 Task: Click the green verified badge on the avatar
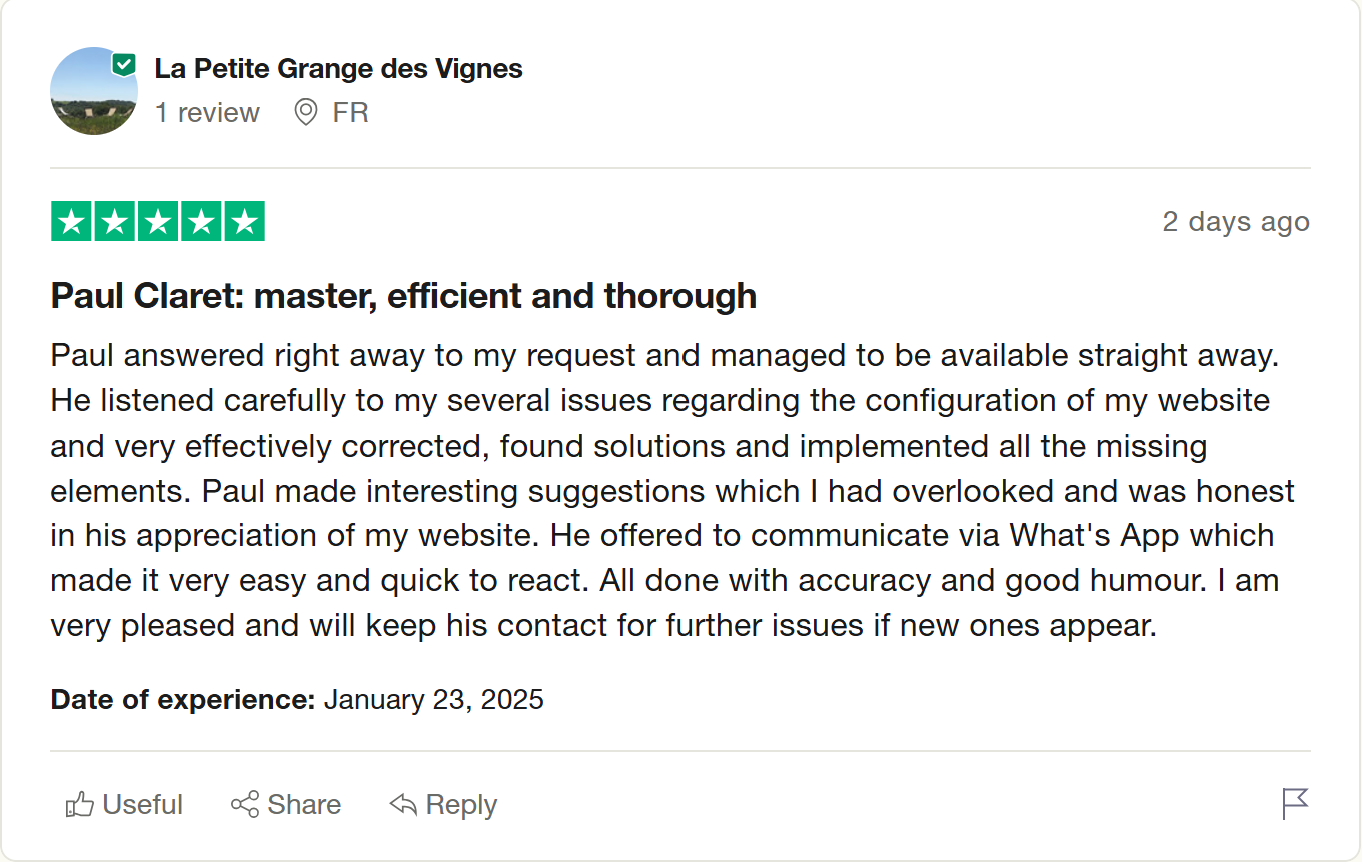pyautogui.click(x=122, y=62)
